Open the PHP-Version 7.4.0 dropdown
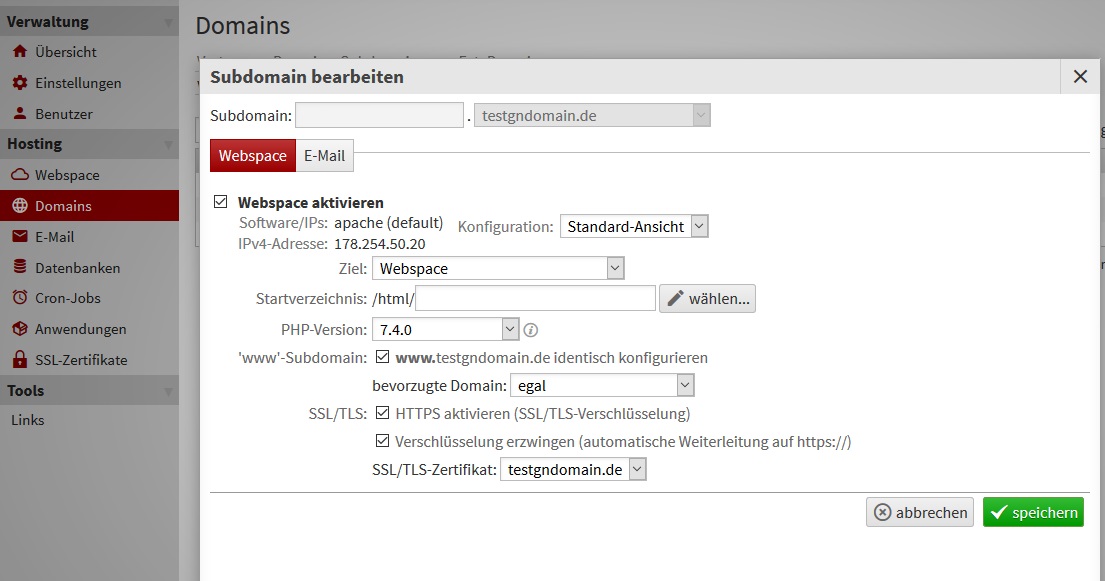 pyautogui.click(x=445, y=329)
